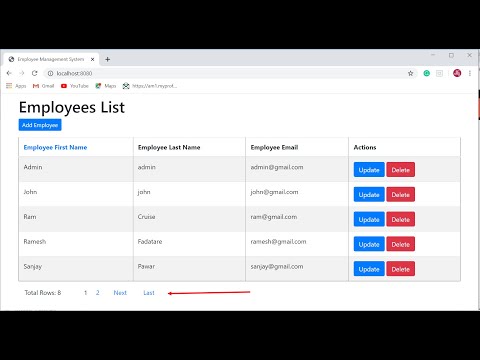Click the Employee Last Name header
The image size is (480, 360).
click(169, 147)
